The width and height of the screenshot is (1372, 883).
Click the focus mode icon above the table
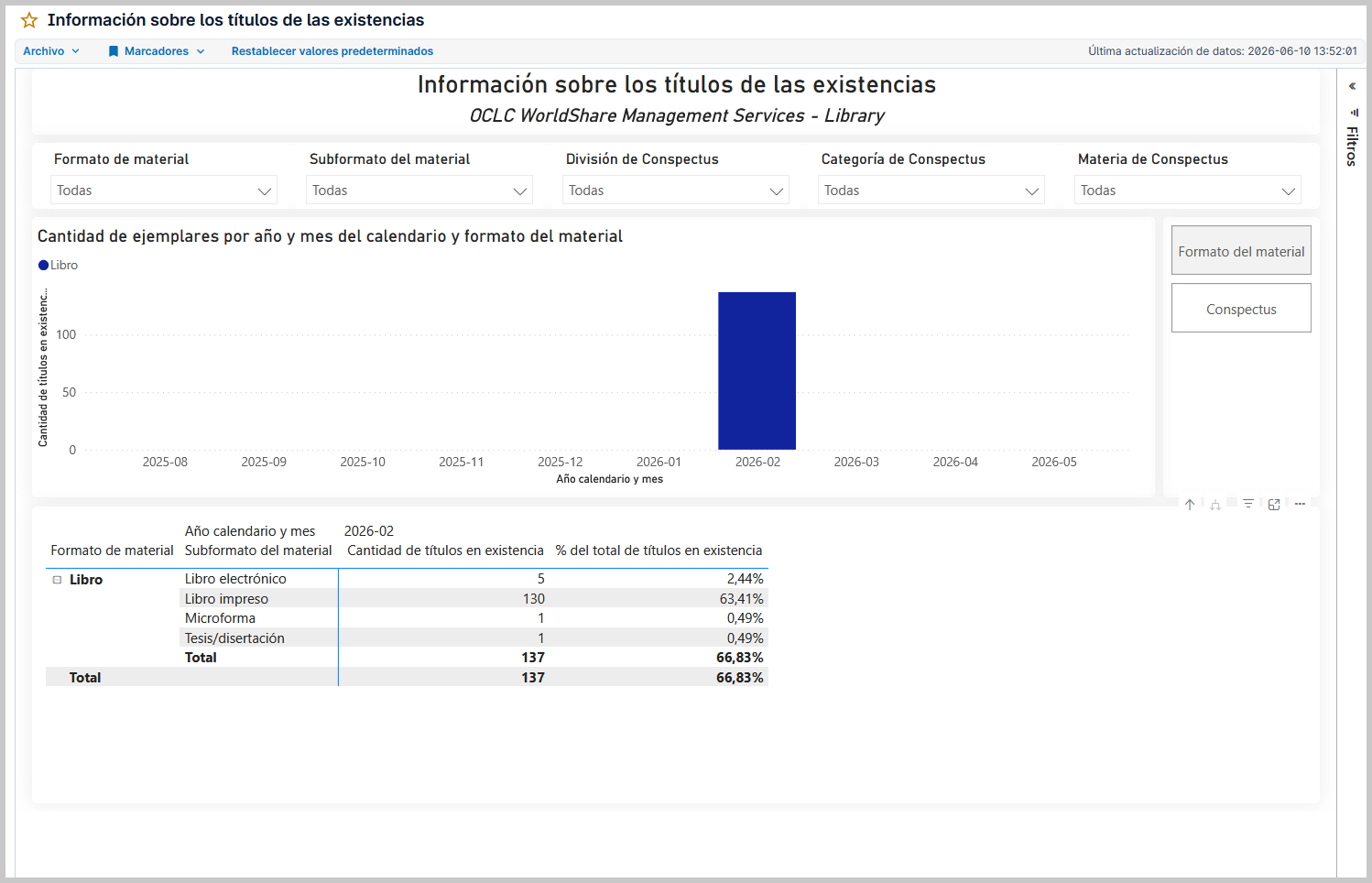point(1274,505)
